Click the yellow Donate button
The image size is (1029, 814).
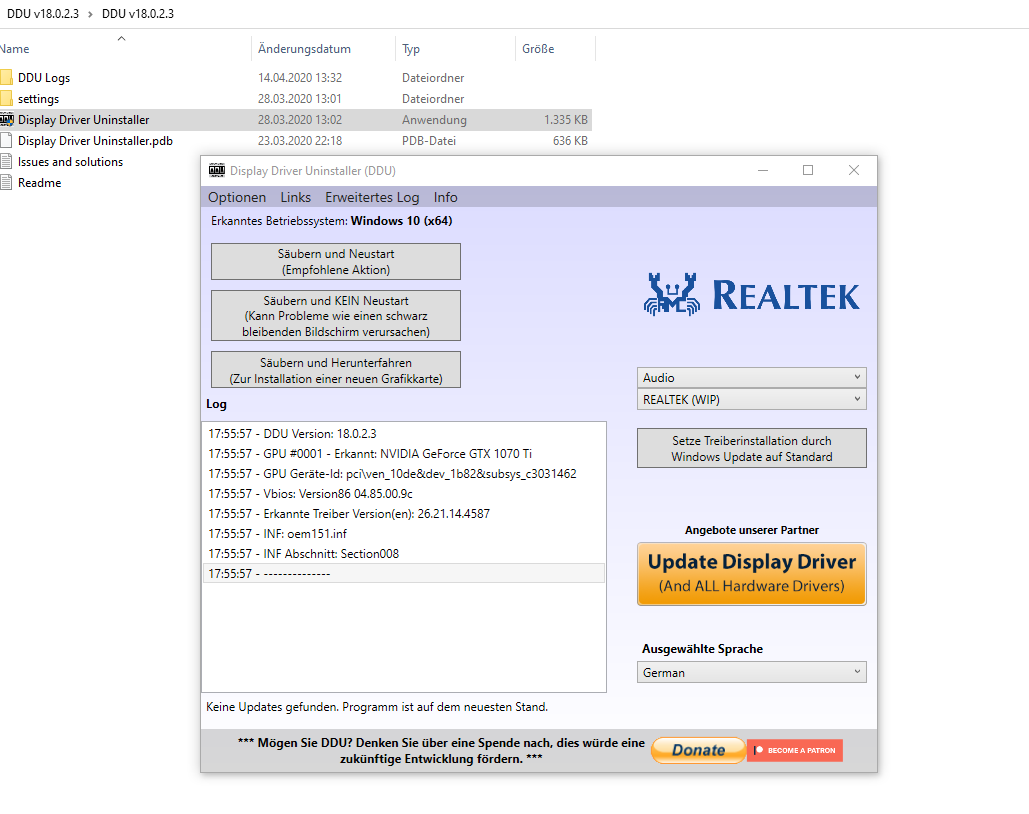(x=698, y=750)
